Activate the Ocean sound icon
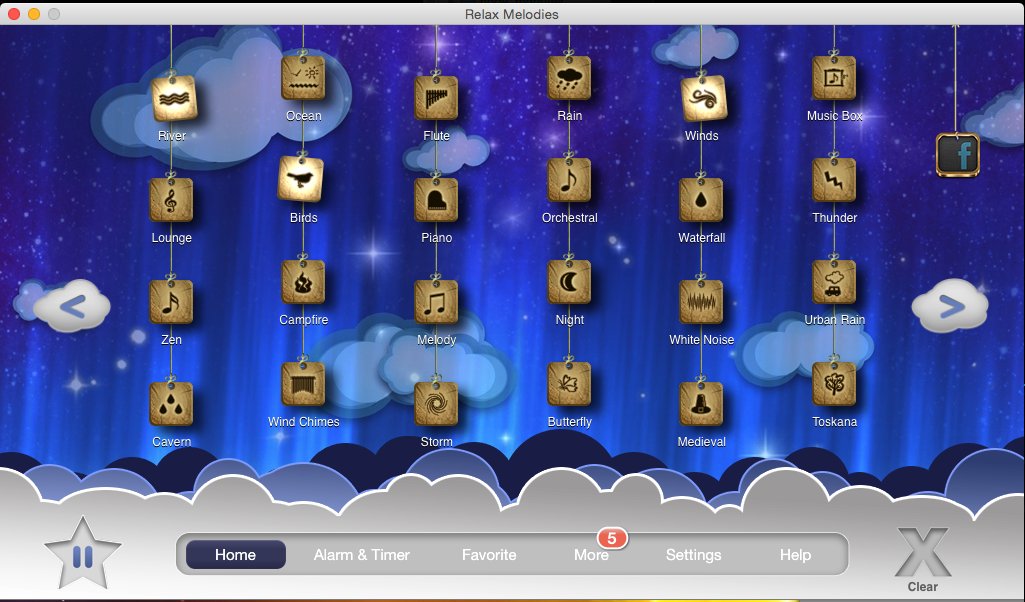The image size is (1025, 602). 303,78
